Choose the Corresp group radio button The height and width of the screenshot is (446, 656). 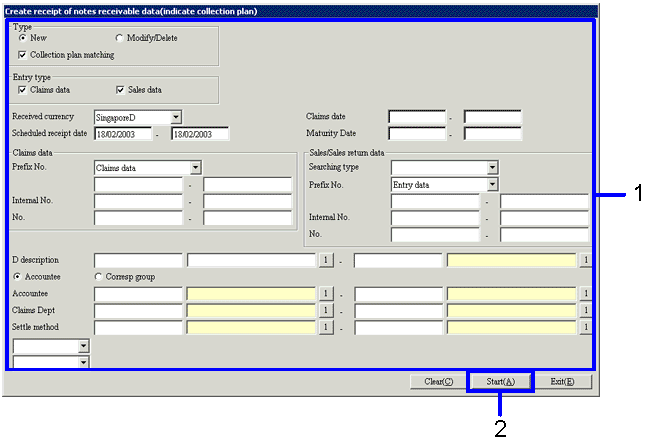pyautogui.click(x=98, y=277)
